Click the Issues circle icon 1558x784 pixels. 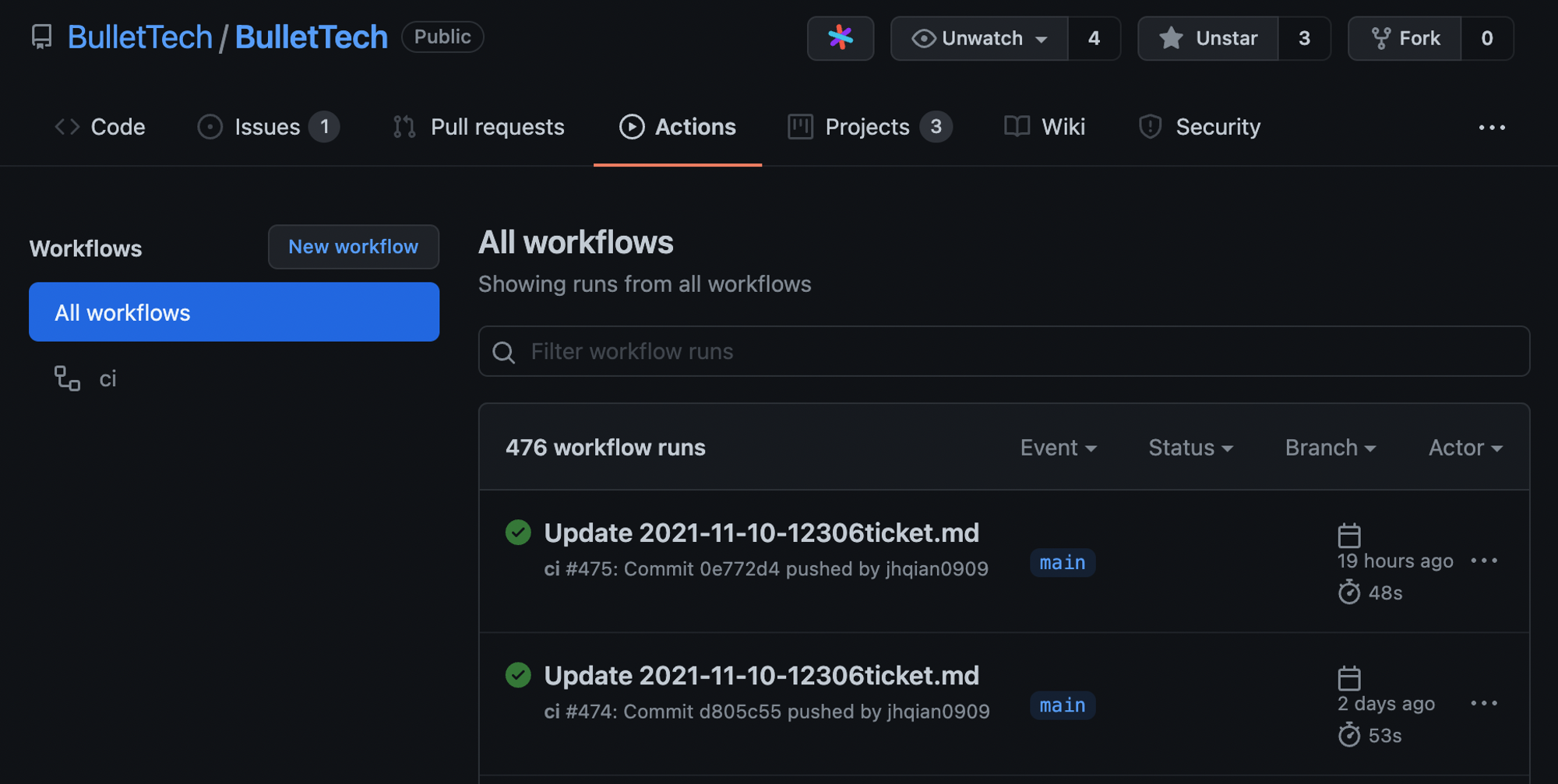pyautogui.click(x=210, y=127)
